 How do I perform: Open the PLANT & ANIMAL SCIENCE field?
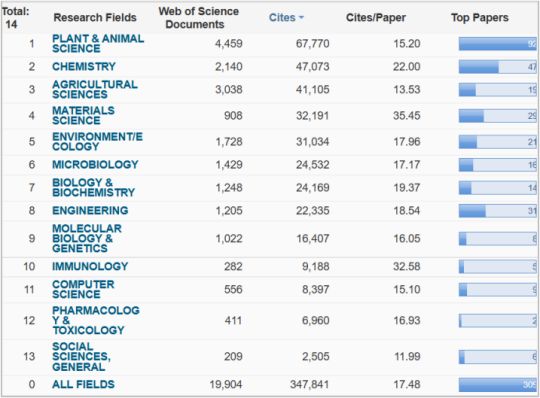click(98, 43)
